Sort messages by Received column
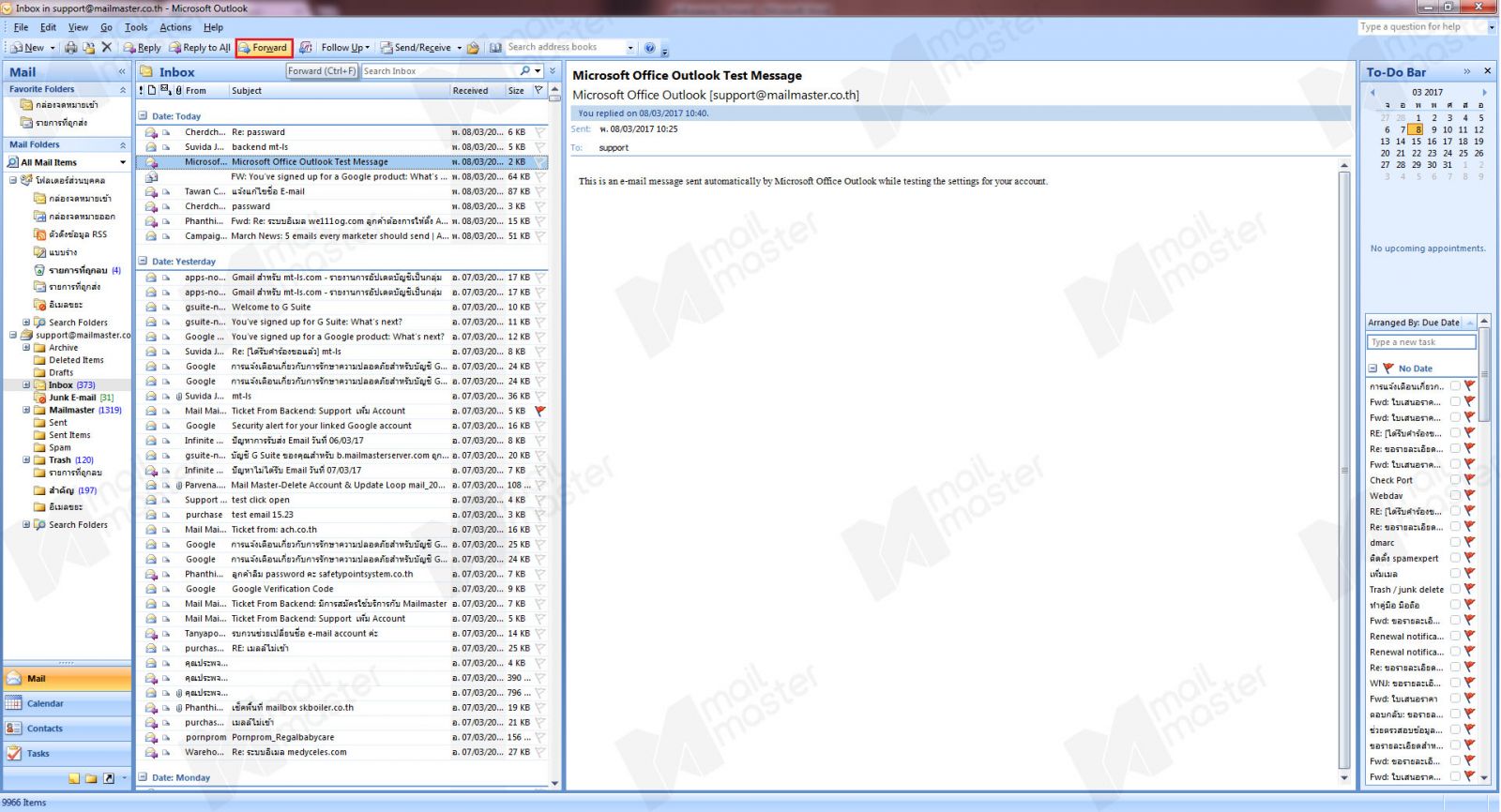The height and width of the screenshot is (812, 1501). coord(477,91)
